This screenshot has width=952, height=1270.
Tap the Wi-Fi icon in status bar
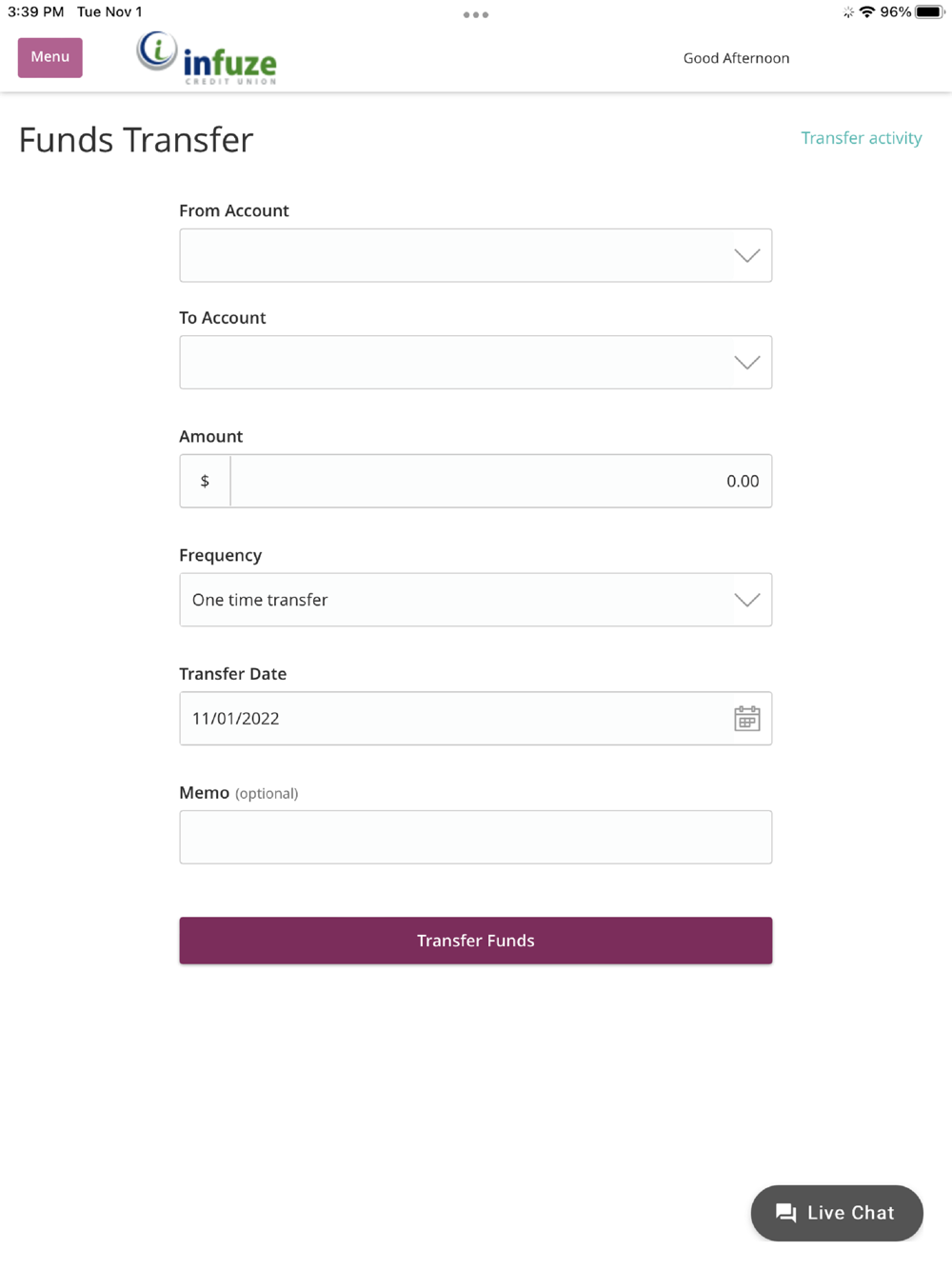866,12
